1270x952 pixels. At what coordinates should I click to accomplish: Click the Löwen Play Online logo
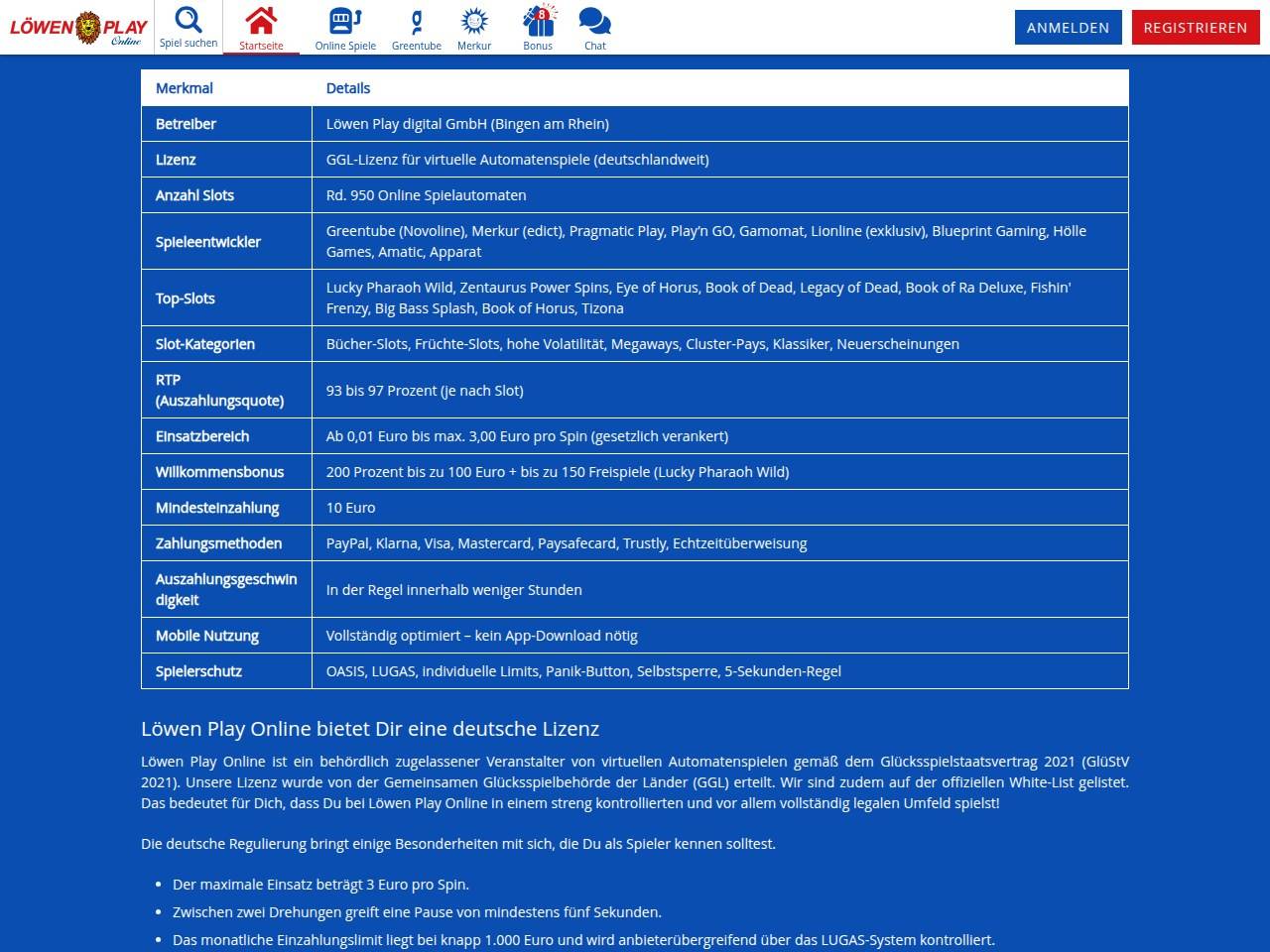tap(78, 28)
